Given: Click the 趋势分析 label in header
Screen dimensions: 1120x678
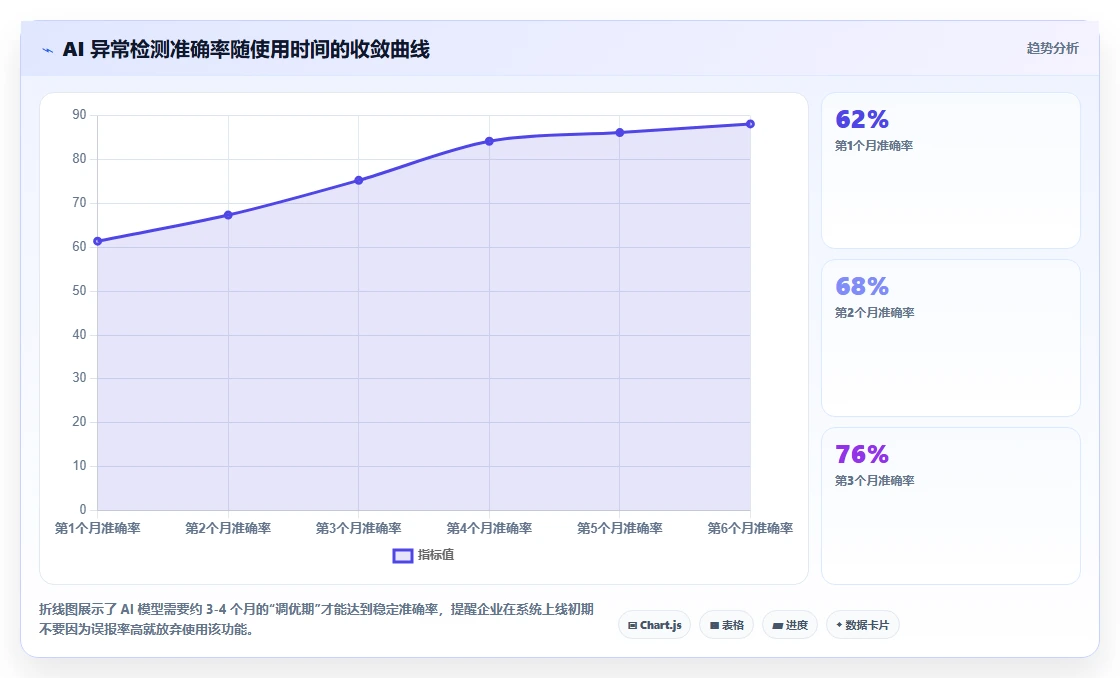Looking at the screenshot, I should tap(1052, 49).
